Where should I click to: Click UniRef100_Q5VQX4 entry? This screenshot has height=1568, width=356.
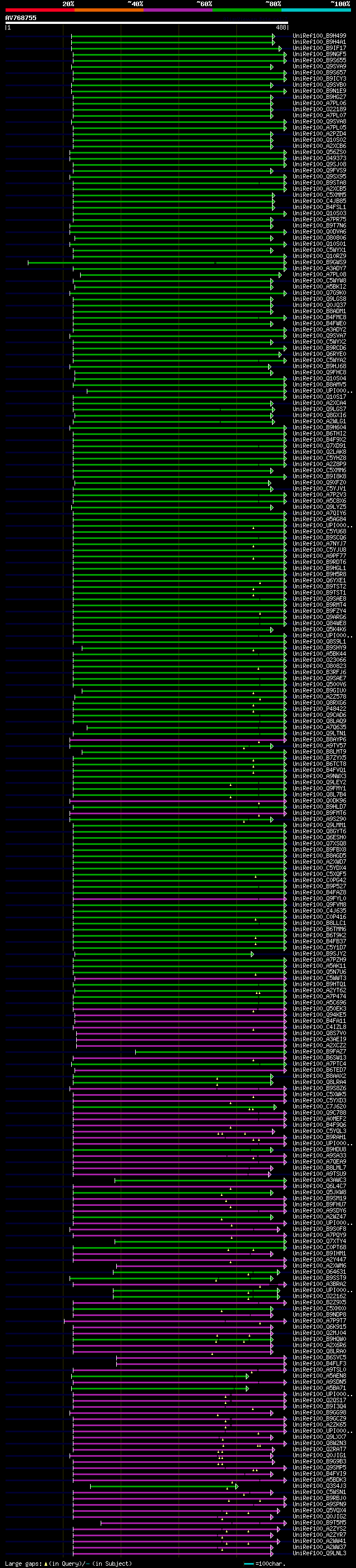tap(319, 1510)
